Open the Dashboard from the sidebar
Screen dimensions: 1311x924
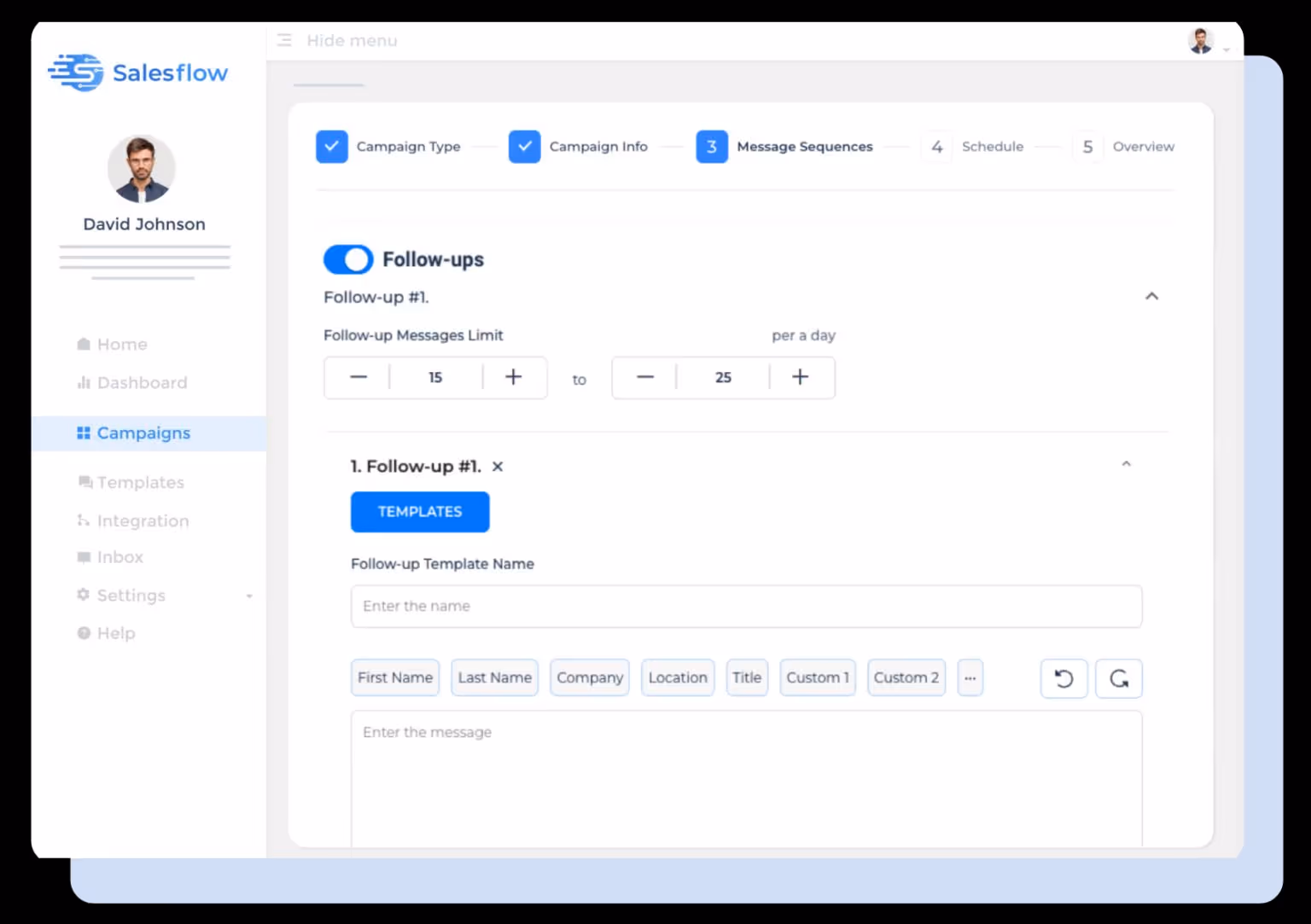pos(142,382)
